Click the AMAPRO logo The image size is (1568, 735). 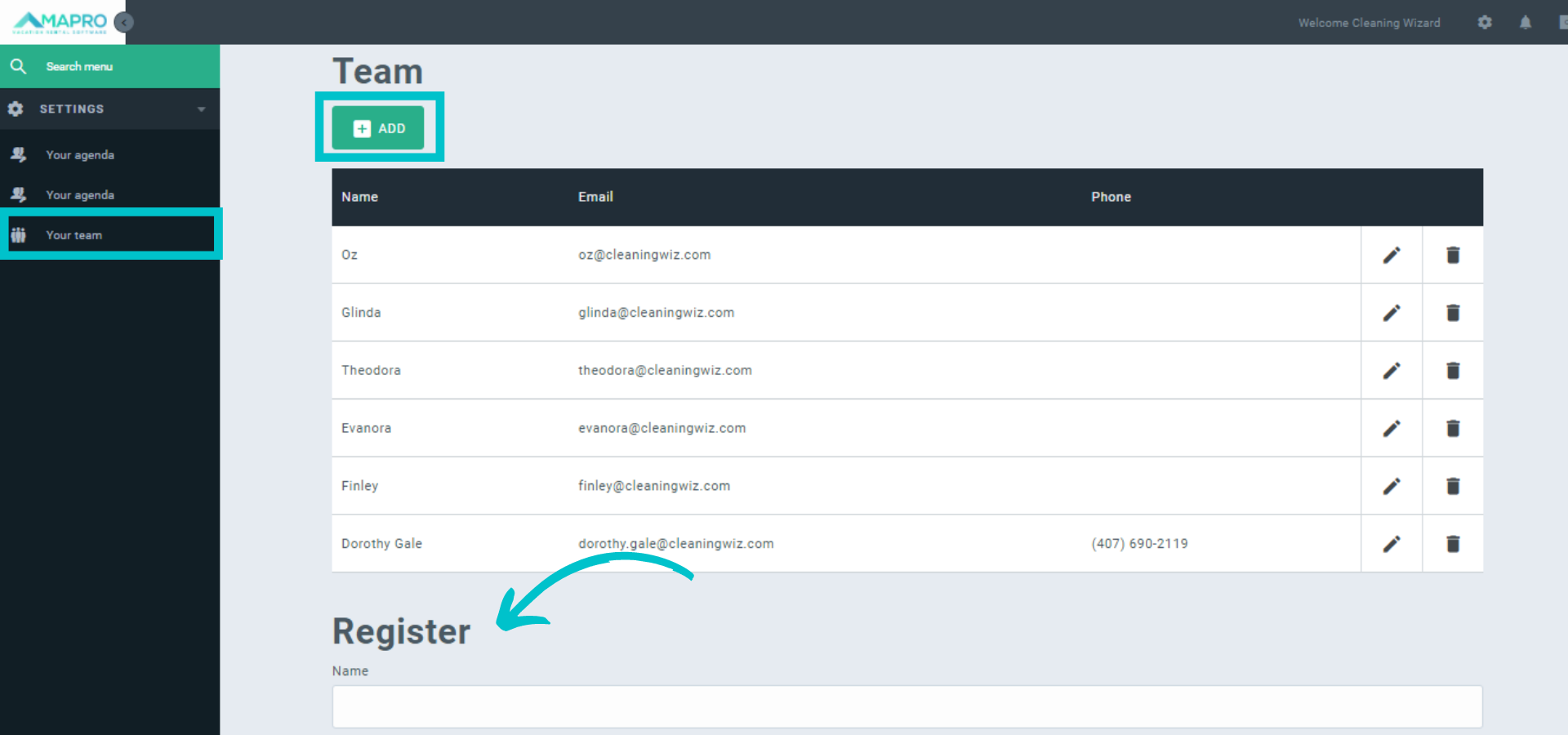[61, 22]
